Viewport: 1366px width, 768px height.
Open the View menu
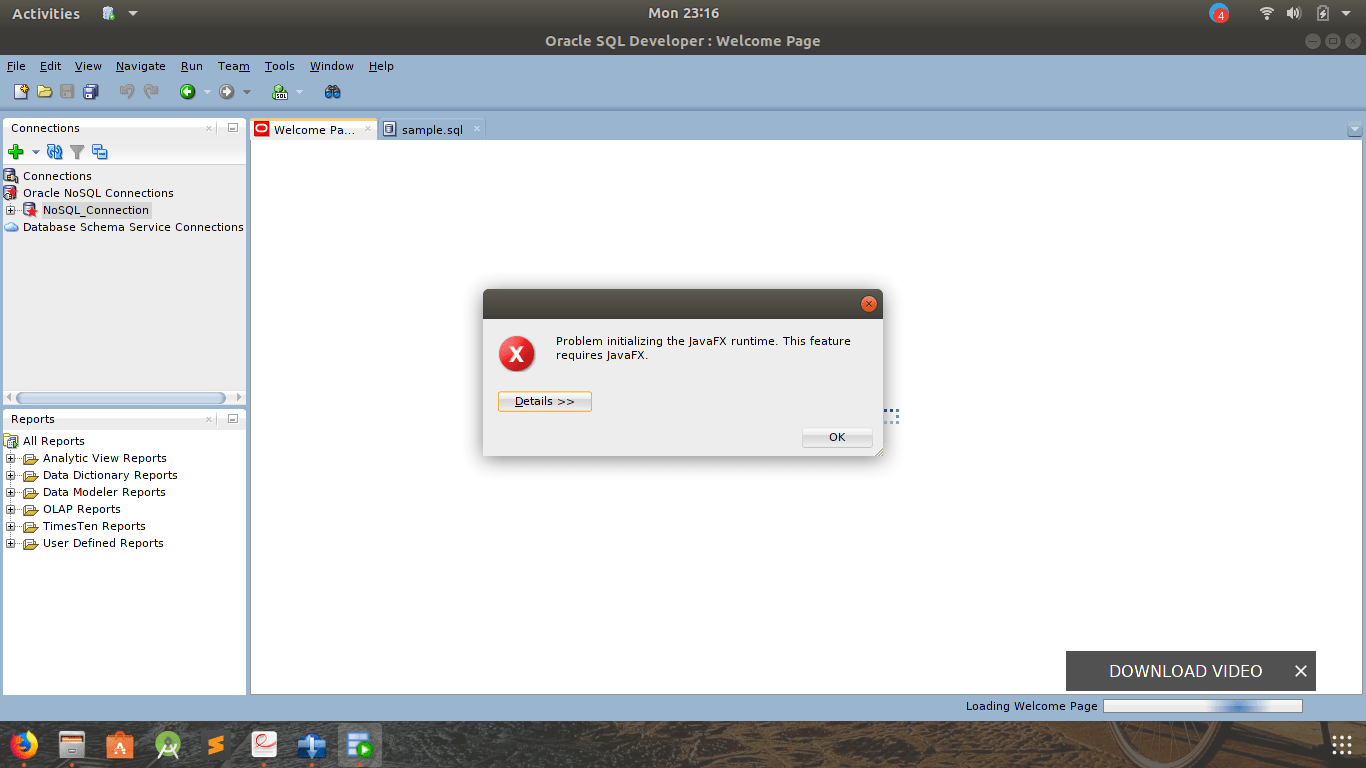[x=88, y=66]
